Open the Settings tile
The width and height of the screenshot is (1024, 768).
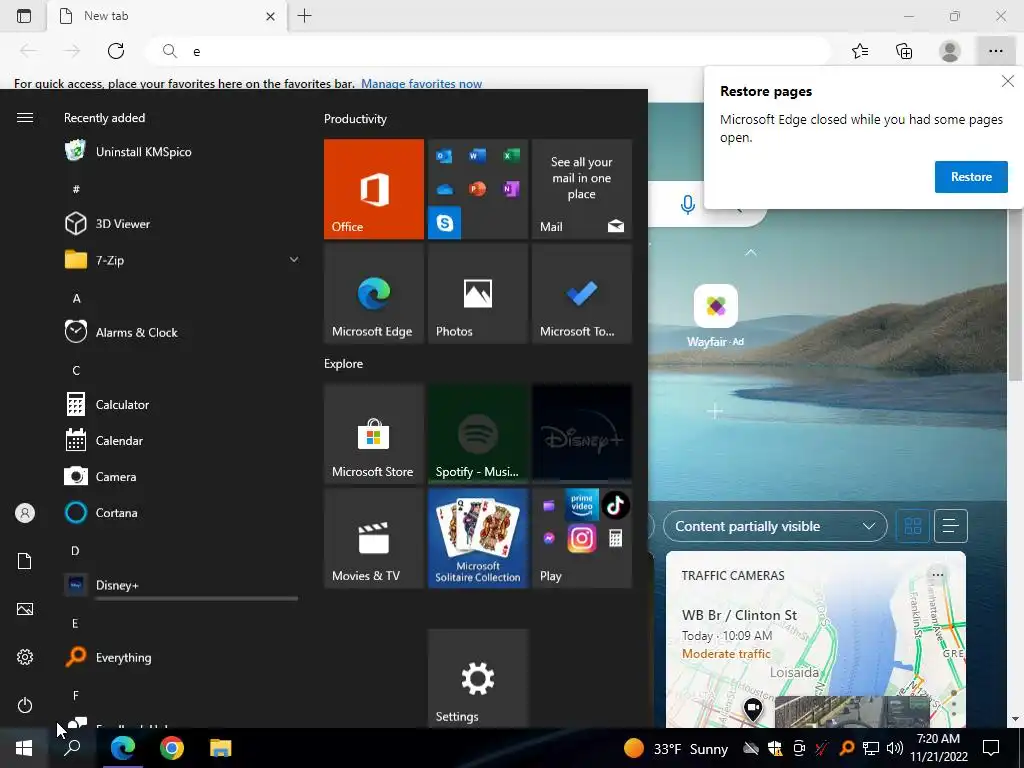[477, 678]
